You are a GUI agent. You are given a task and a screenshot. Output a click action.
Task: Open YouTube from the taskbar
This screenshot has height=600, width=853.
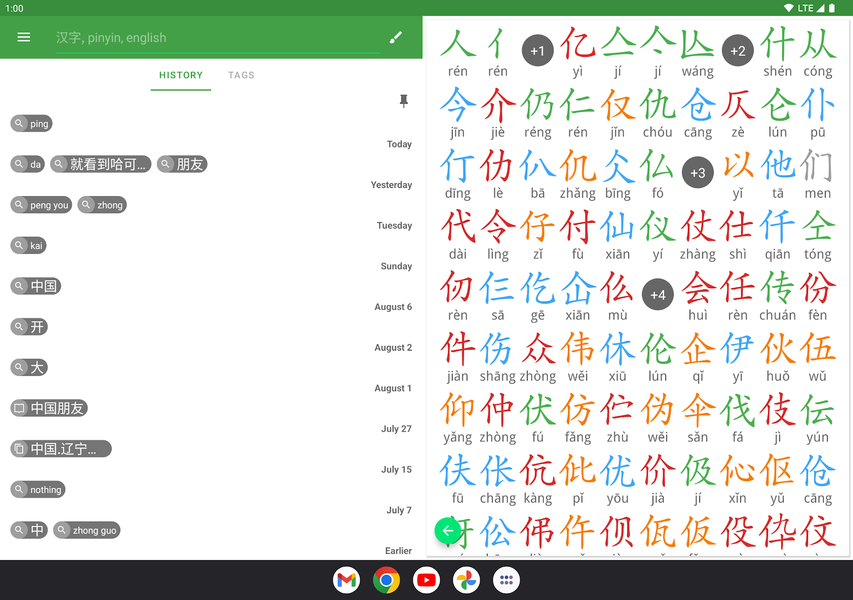(x=426, y=580)
